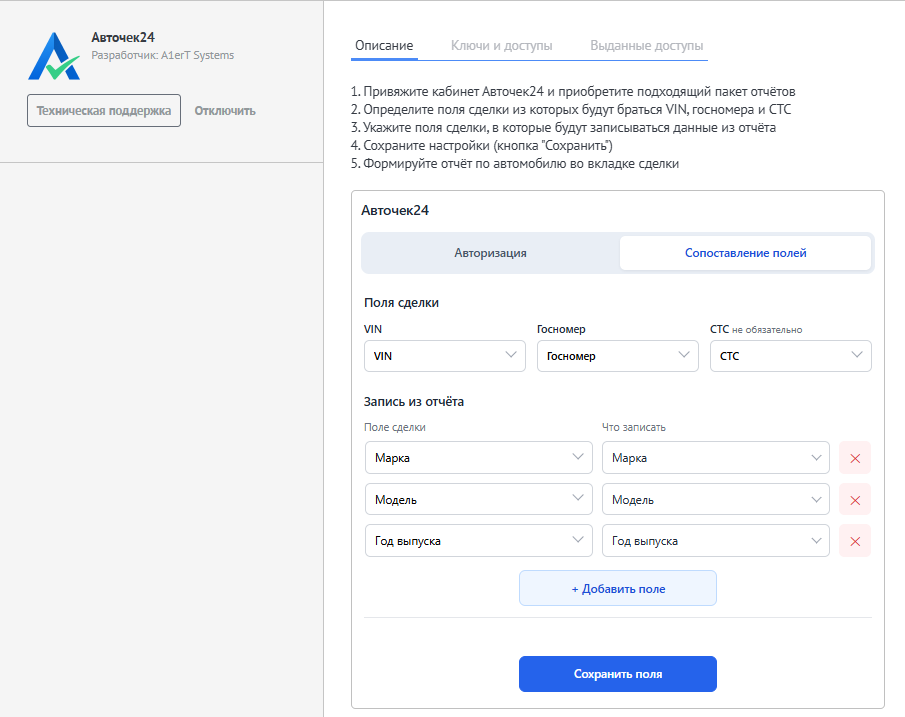The image size is (905, 717).
Task: Expand the Модель deal field dropdown
Action: 478,499
